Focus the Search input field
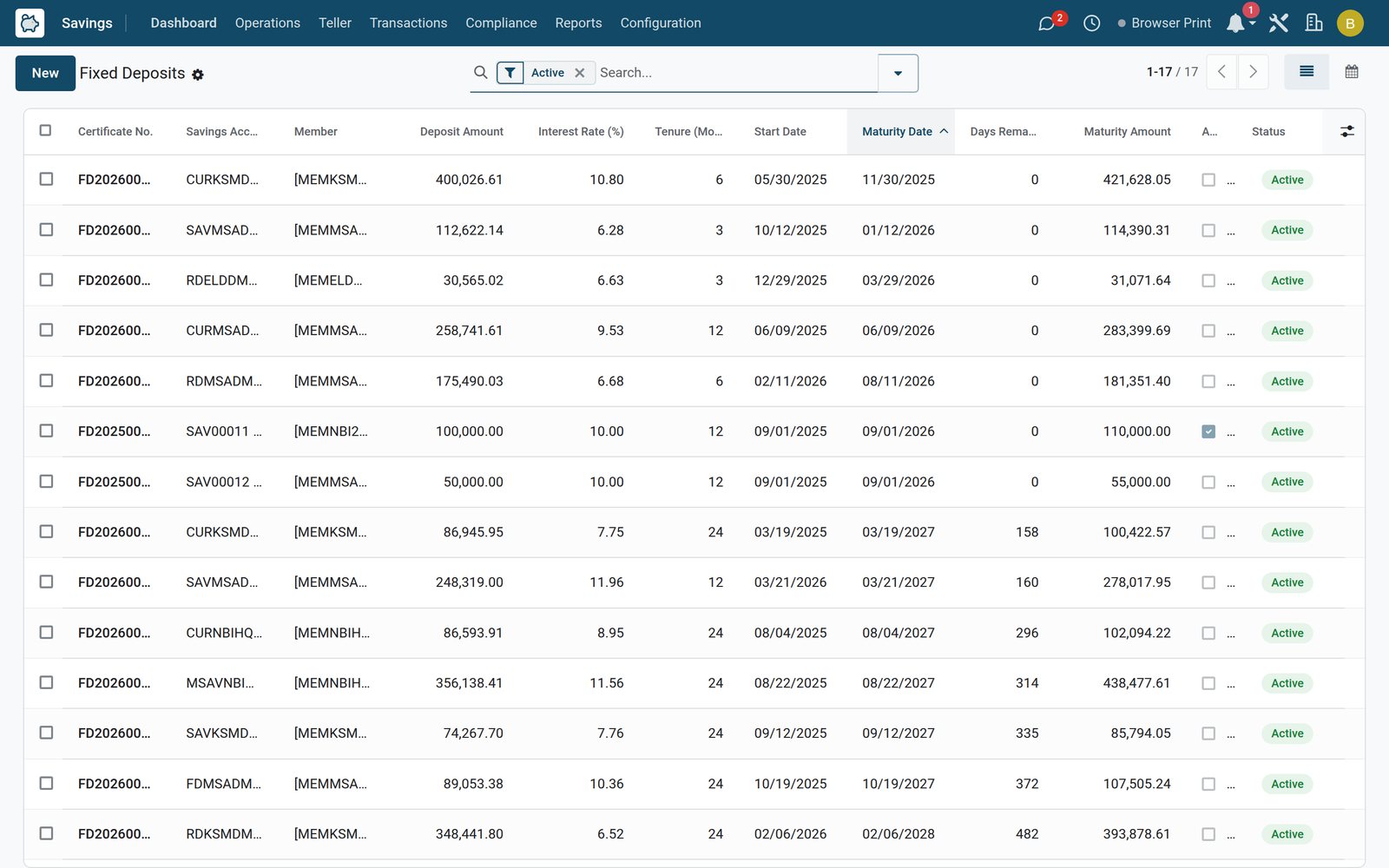 tap(736, 73)
